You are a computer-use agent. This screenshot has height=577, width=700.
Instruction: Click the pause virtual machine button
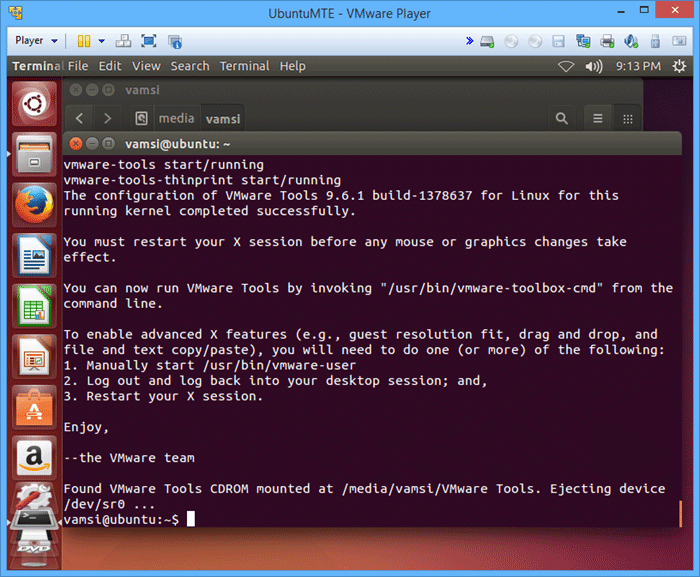coord(83,41)
